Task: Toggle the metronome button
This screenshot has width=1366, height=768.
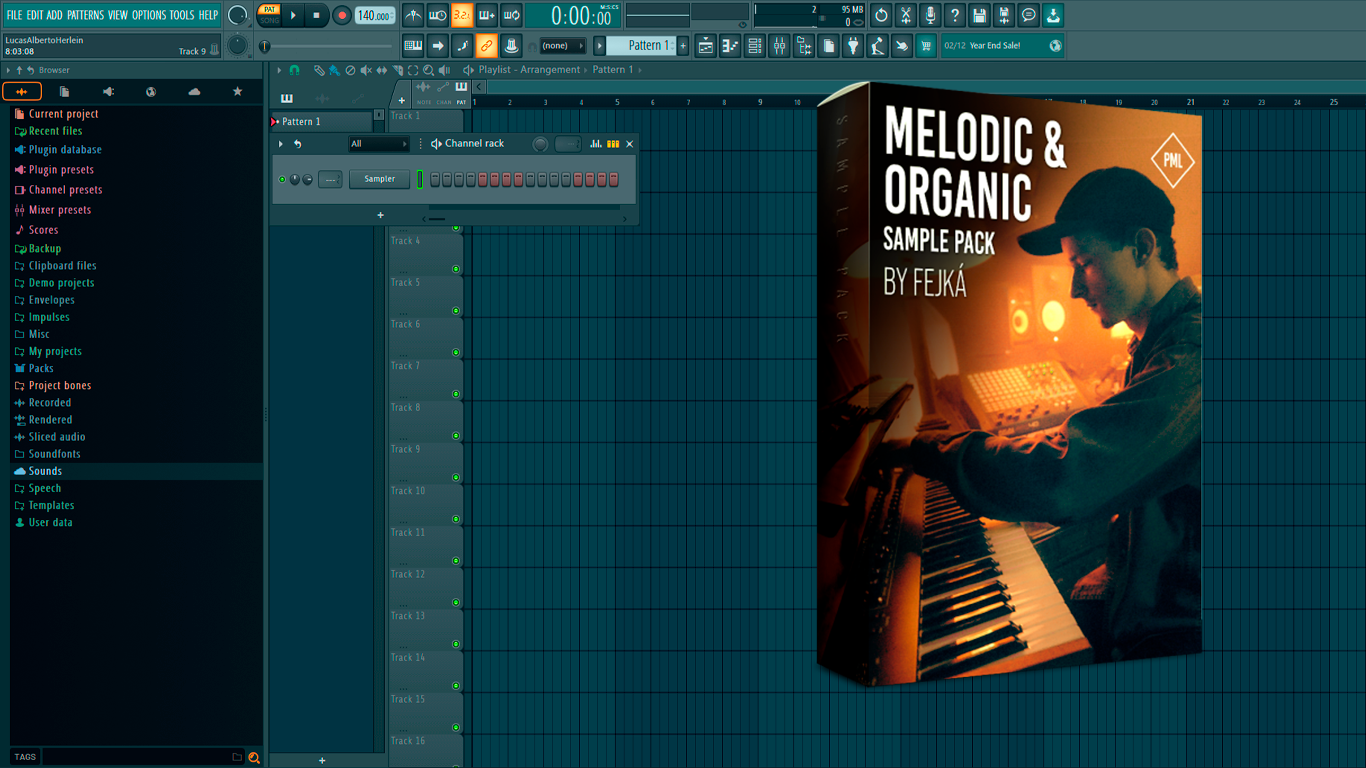Action: (413, 15)
